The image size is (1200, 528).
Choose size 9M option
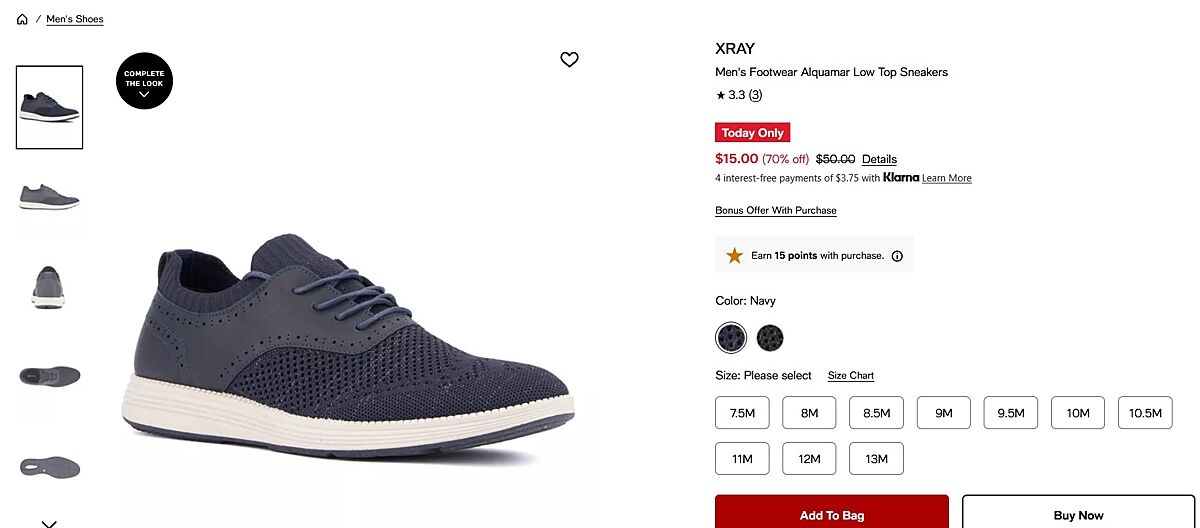click(x=943, y=413)
